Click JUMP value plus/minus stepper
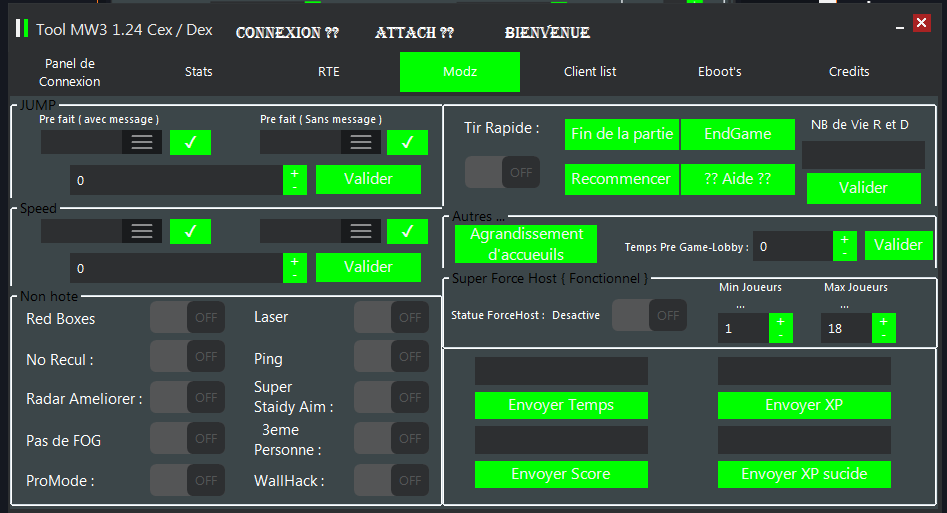This screenshot has width=947, height=513. tap(295, 180)
